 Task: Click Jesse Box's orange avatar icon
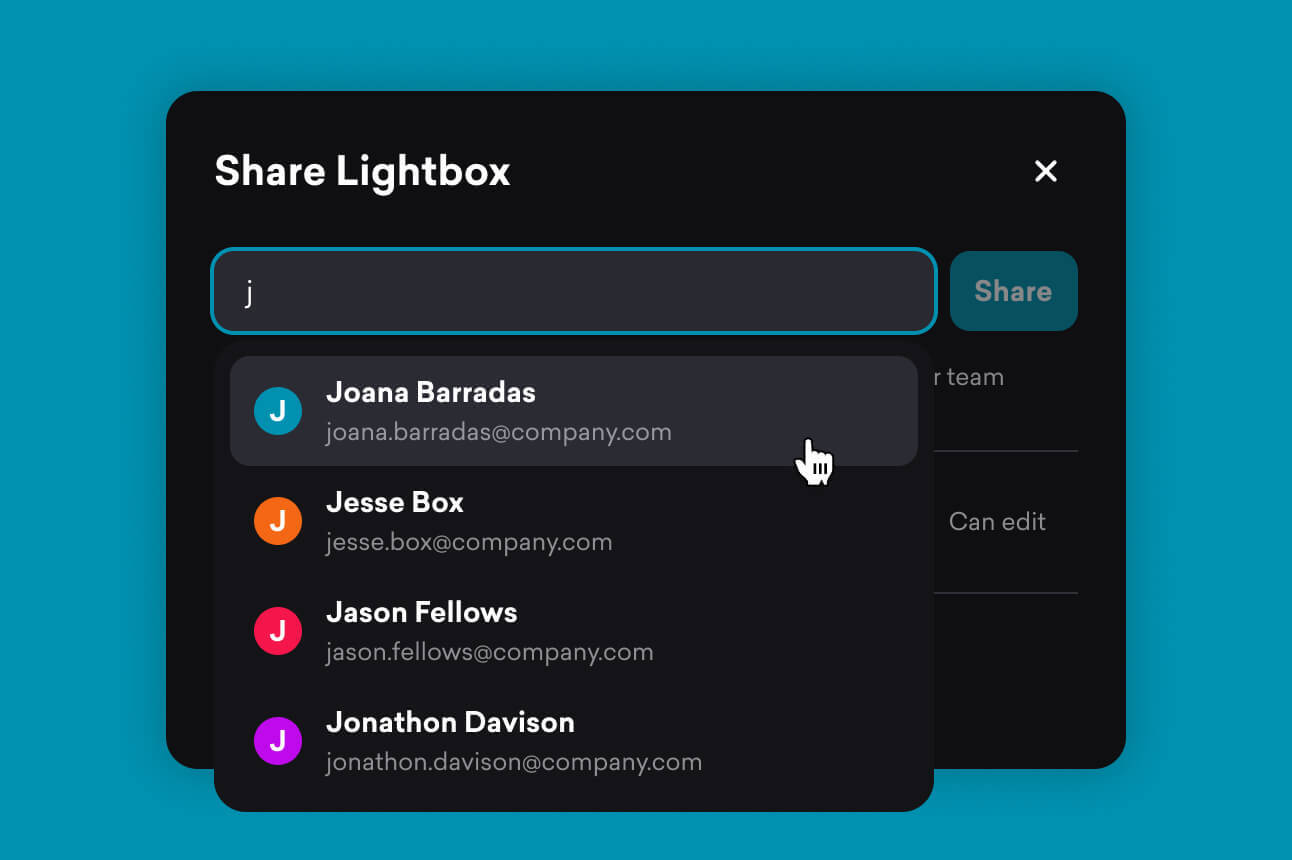point(278,521)
